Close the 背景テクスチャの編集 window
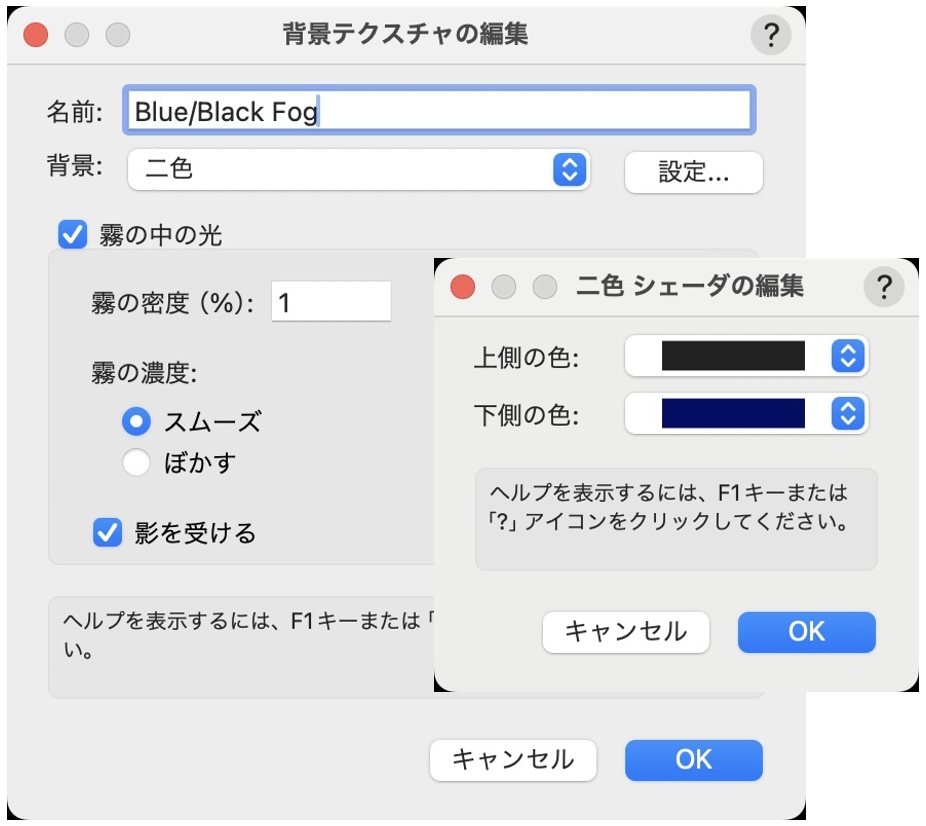Viewport: 926px width, 826px height. click(x=35, y=35)
